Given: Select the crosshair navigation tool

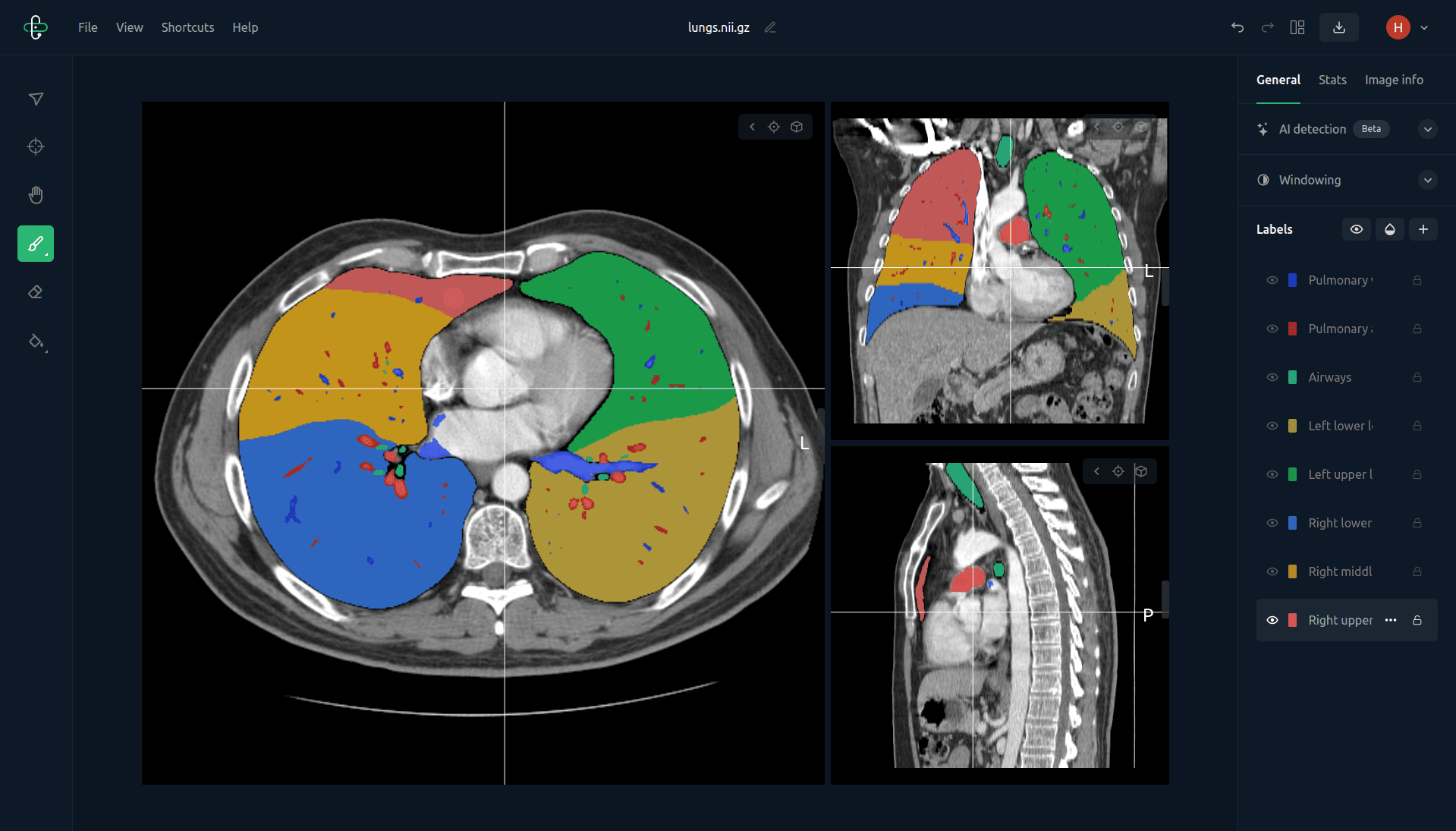Looking at the screenshot, I should pos(36,146).
